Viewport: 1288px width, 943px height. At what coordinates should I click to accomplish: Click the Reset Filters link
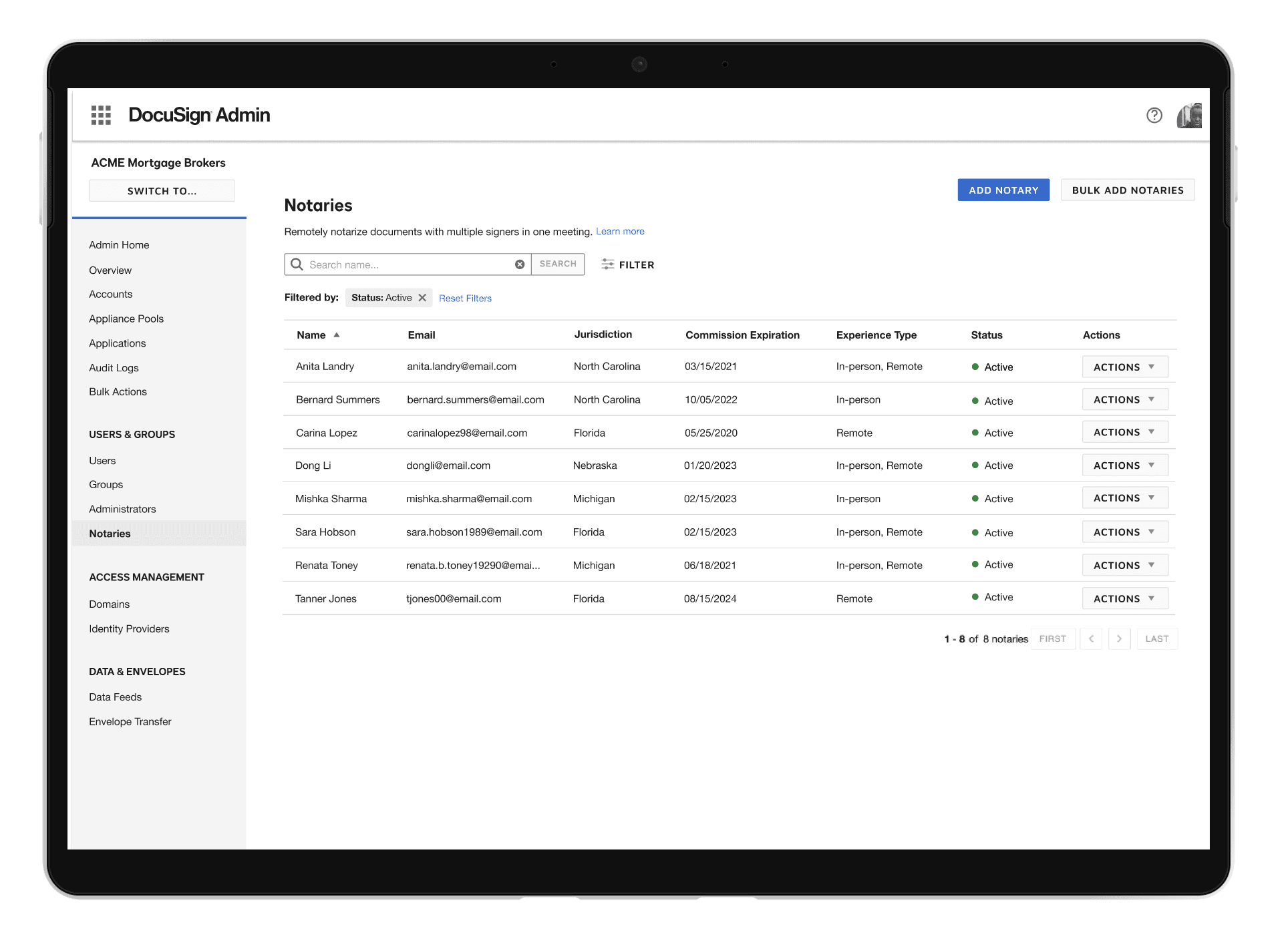coord(465,299)
